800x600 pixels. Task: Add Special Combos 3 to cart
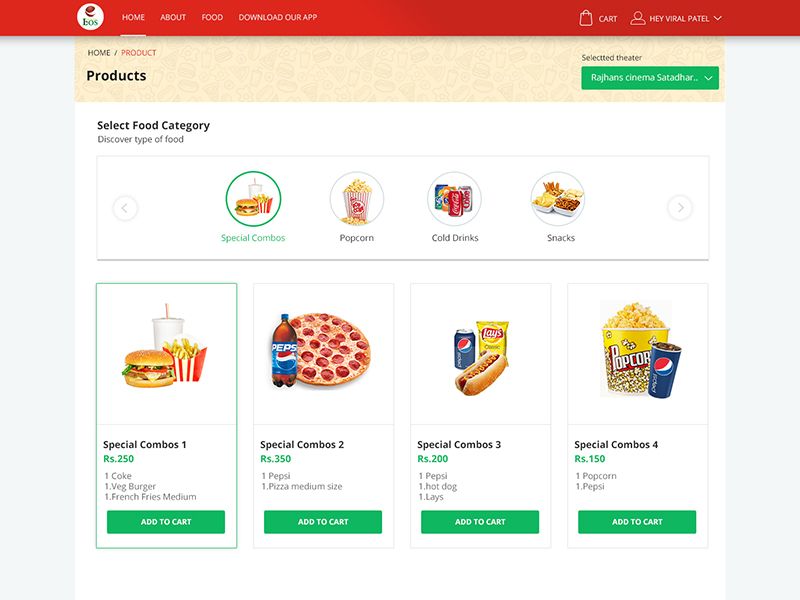click(x=480, y=522)
